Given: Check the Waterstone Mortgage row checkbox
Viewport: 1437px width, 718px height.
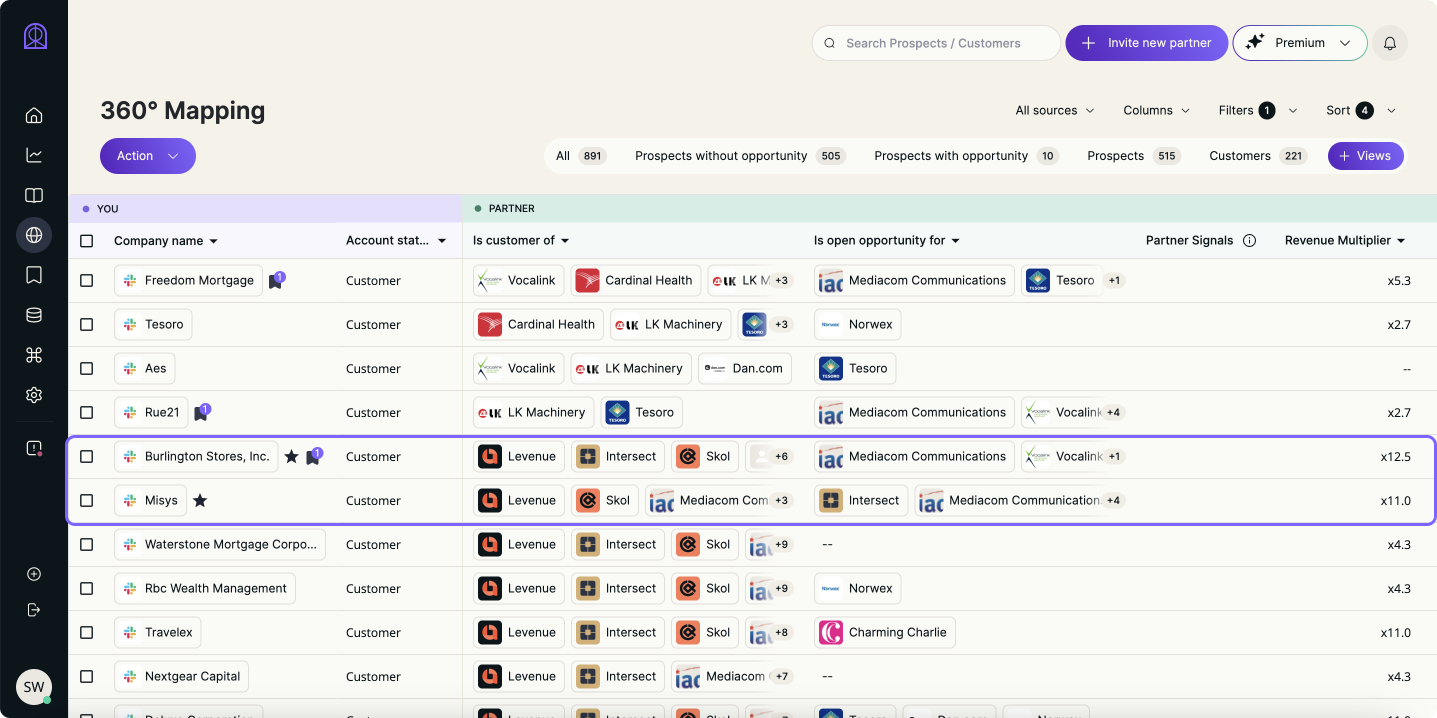Looking at the screenshot, I should click(x=87, y=545).
